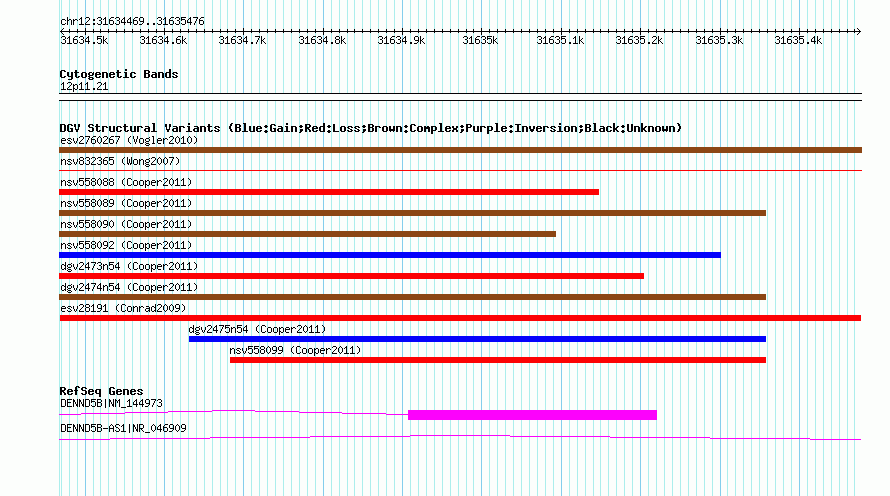Screen dimensions: 890x496
Task: Click the blue nsv558092 gain bar
Action: tap(390, 255)
